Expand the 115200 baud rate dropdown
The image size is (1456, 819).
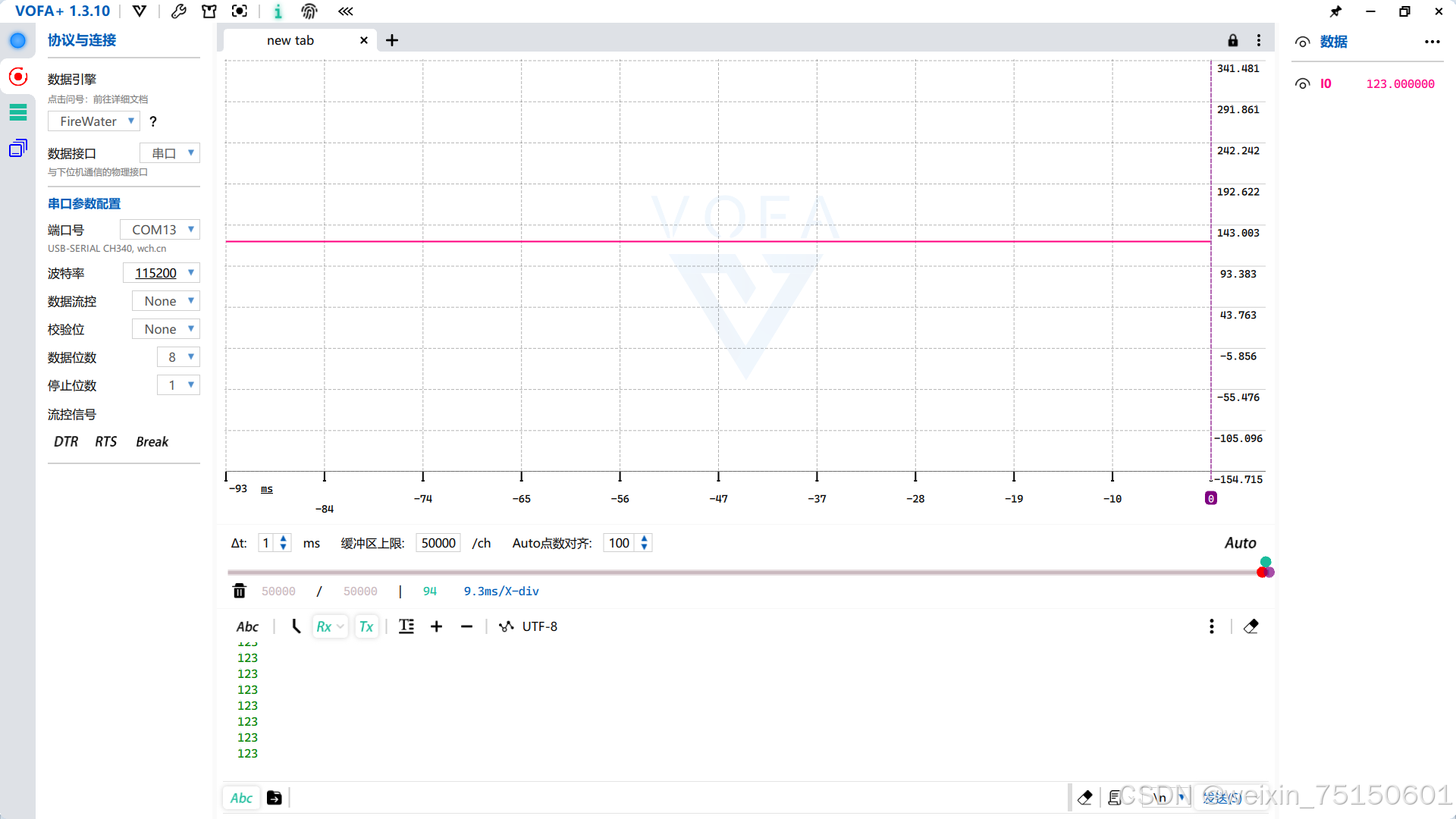pyautogui.click(x=162, y=273)
